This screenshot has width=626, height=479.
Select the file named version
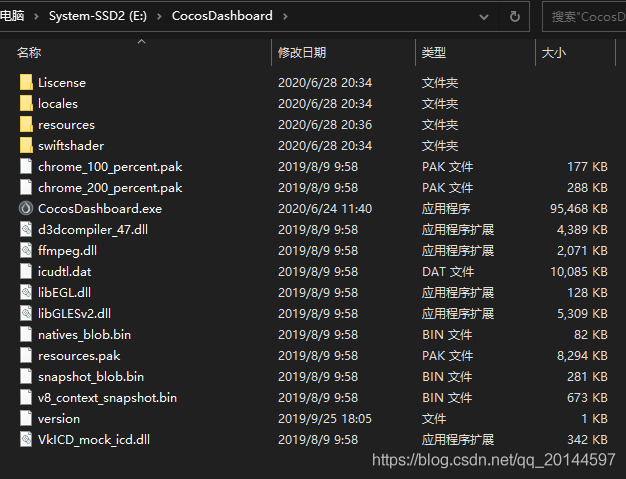coord(59,419)
